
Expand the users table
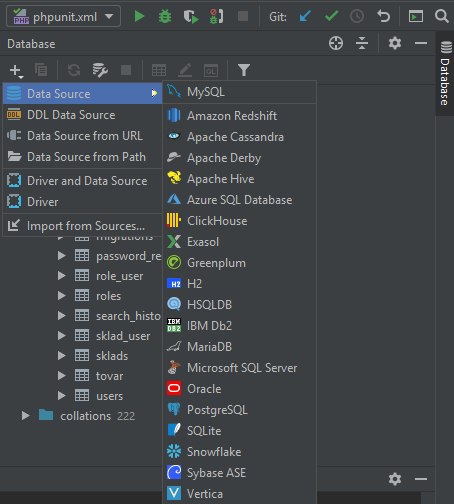click(x=61, y=396)
